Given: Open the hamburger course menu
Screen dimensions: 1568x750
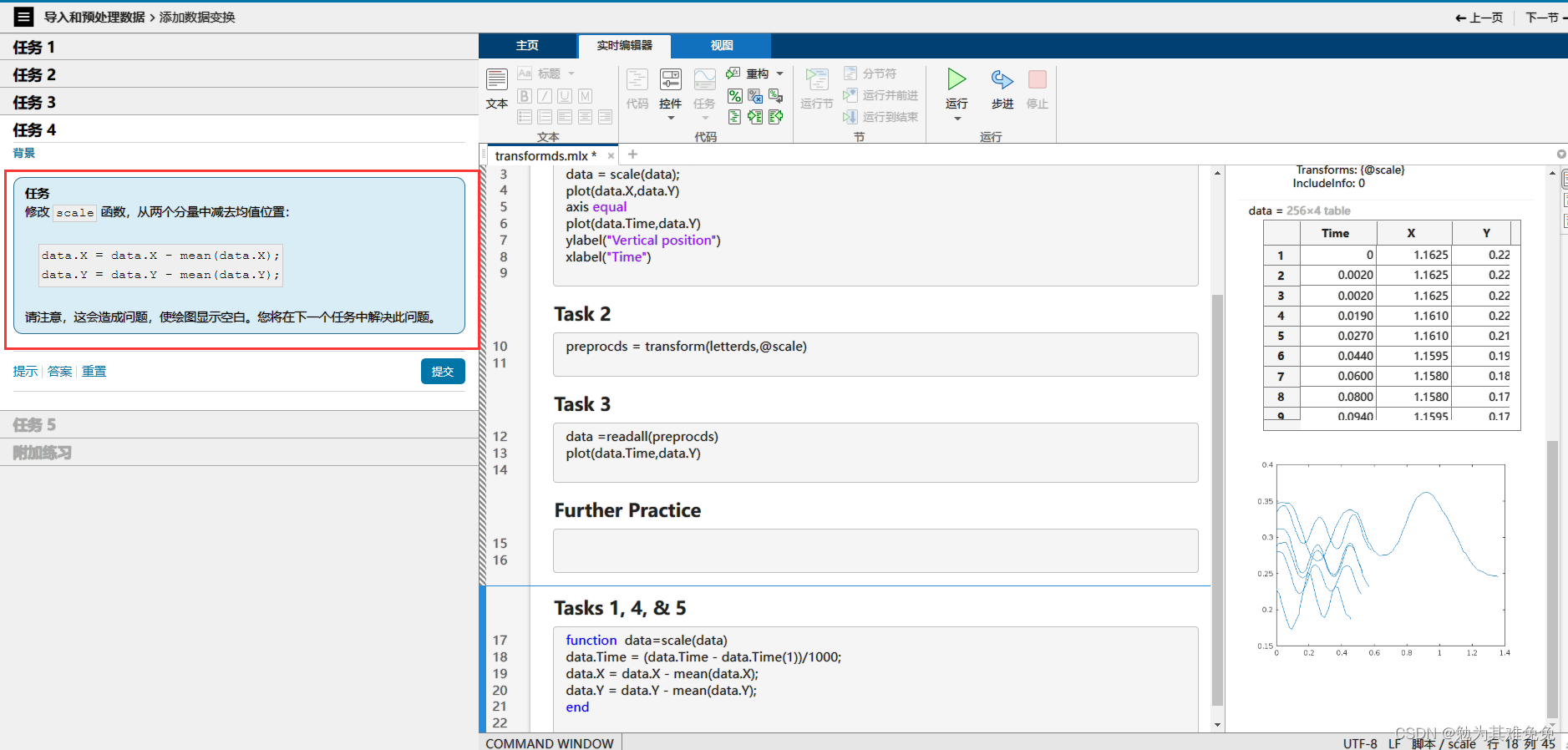Looking at the screenshot, I should click(x=23, y=16).
